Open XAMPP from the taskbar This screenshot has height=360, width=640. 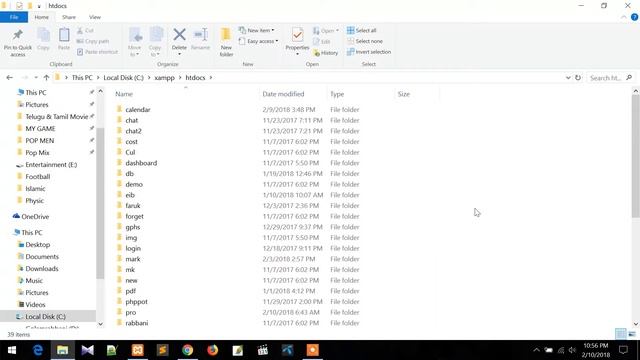(138, 350)
